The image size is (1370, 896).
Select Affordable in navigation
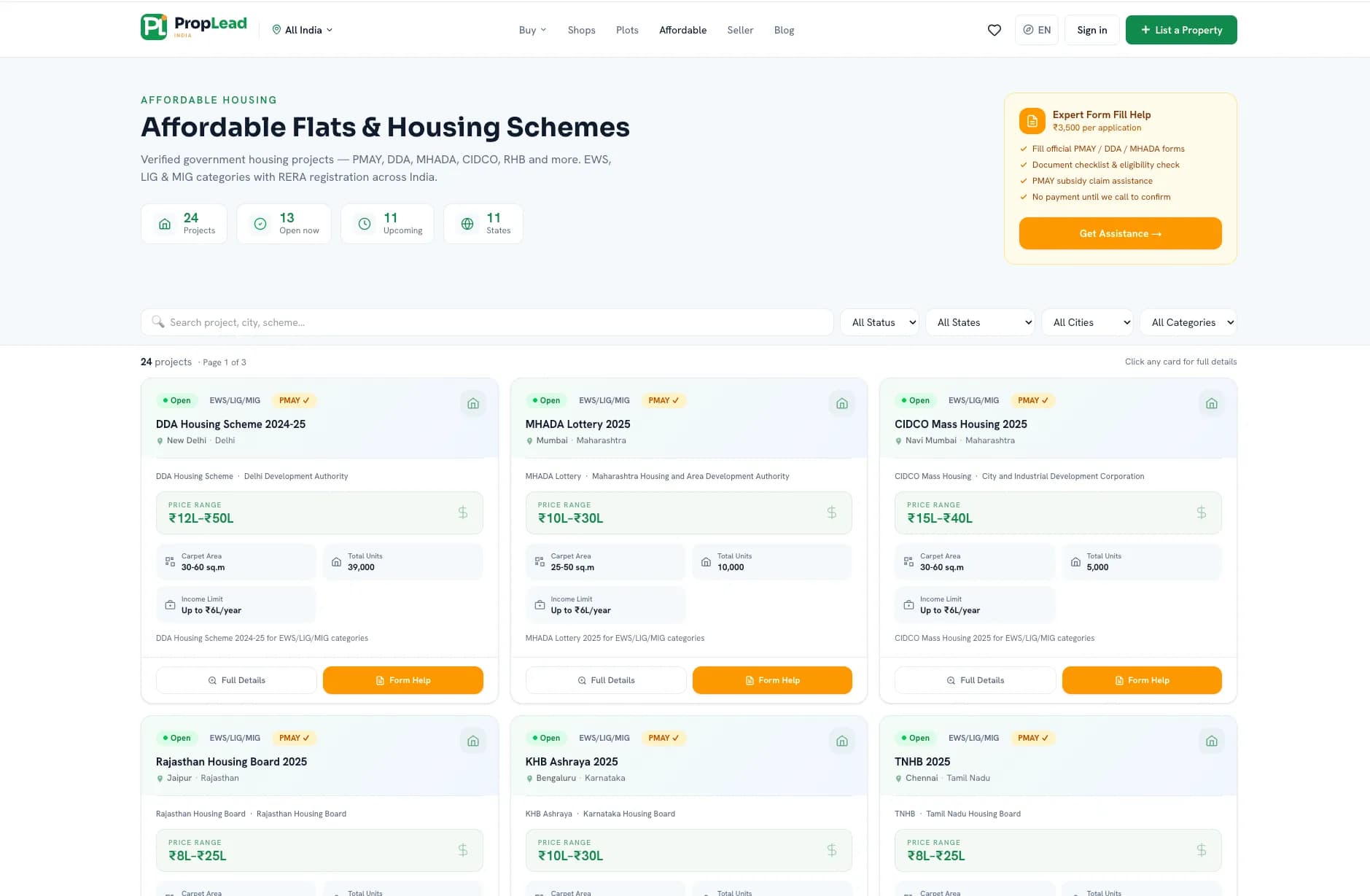point(682,30)
